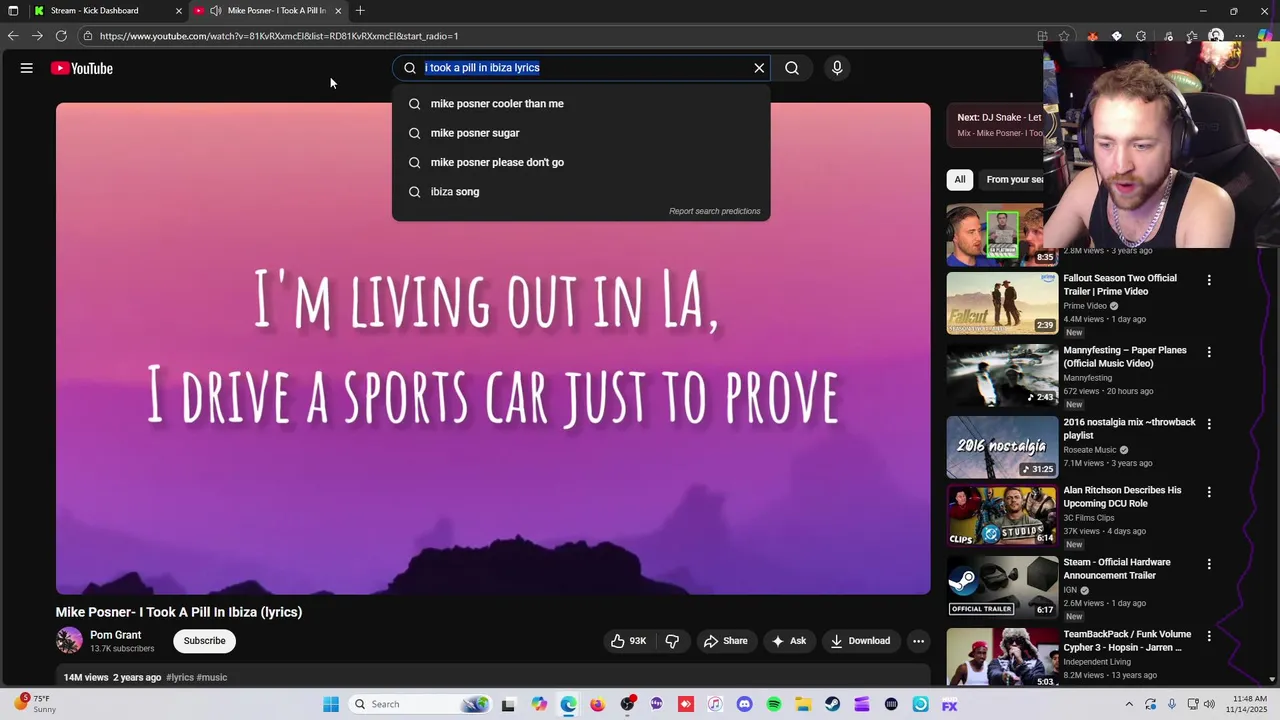1280x720 pixels.
Task: Choose suggestion "mike posner sugar"
Action: [x=581, y=133]
